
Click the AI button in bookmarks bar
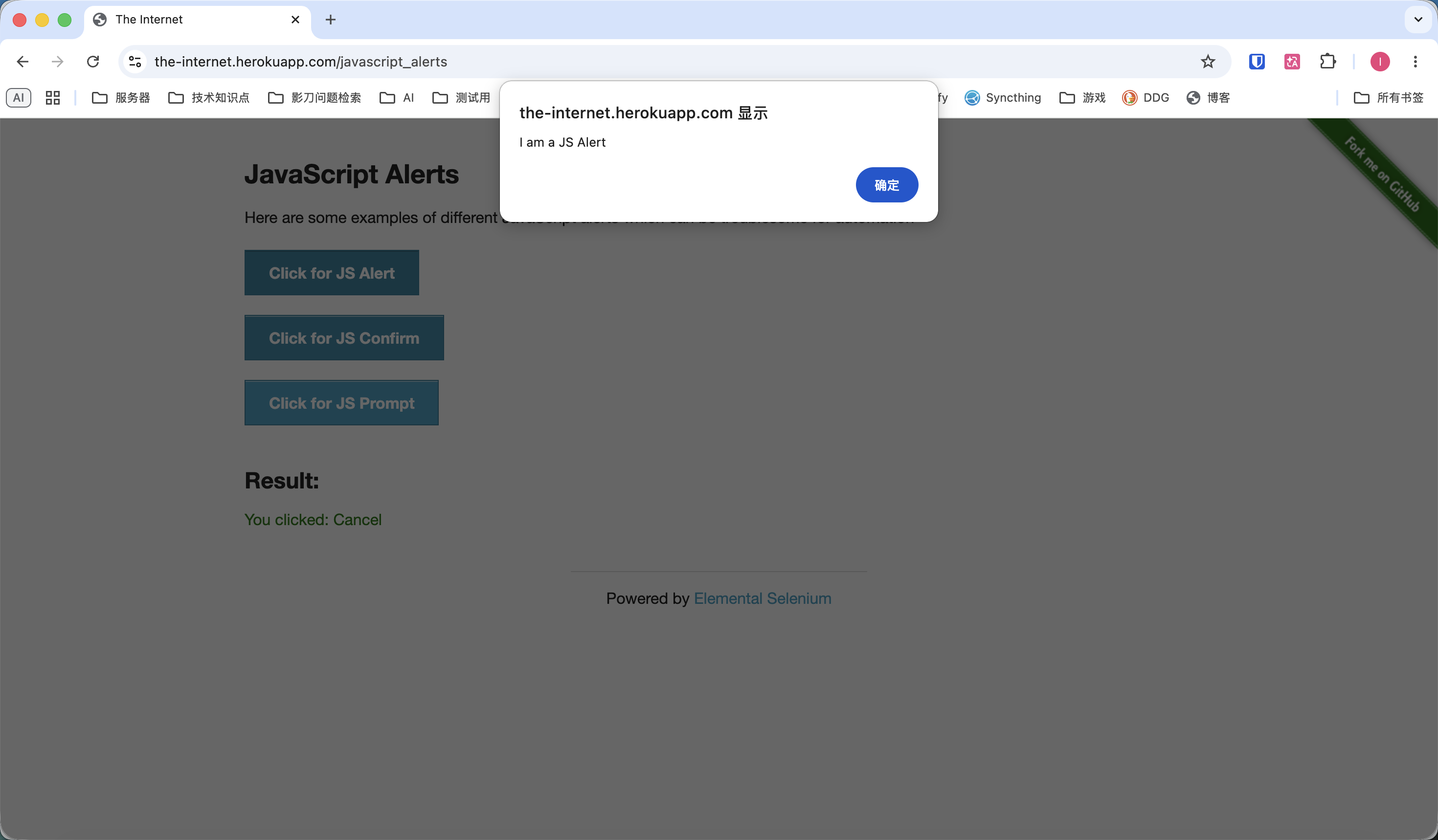(18, 97)
